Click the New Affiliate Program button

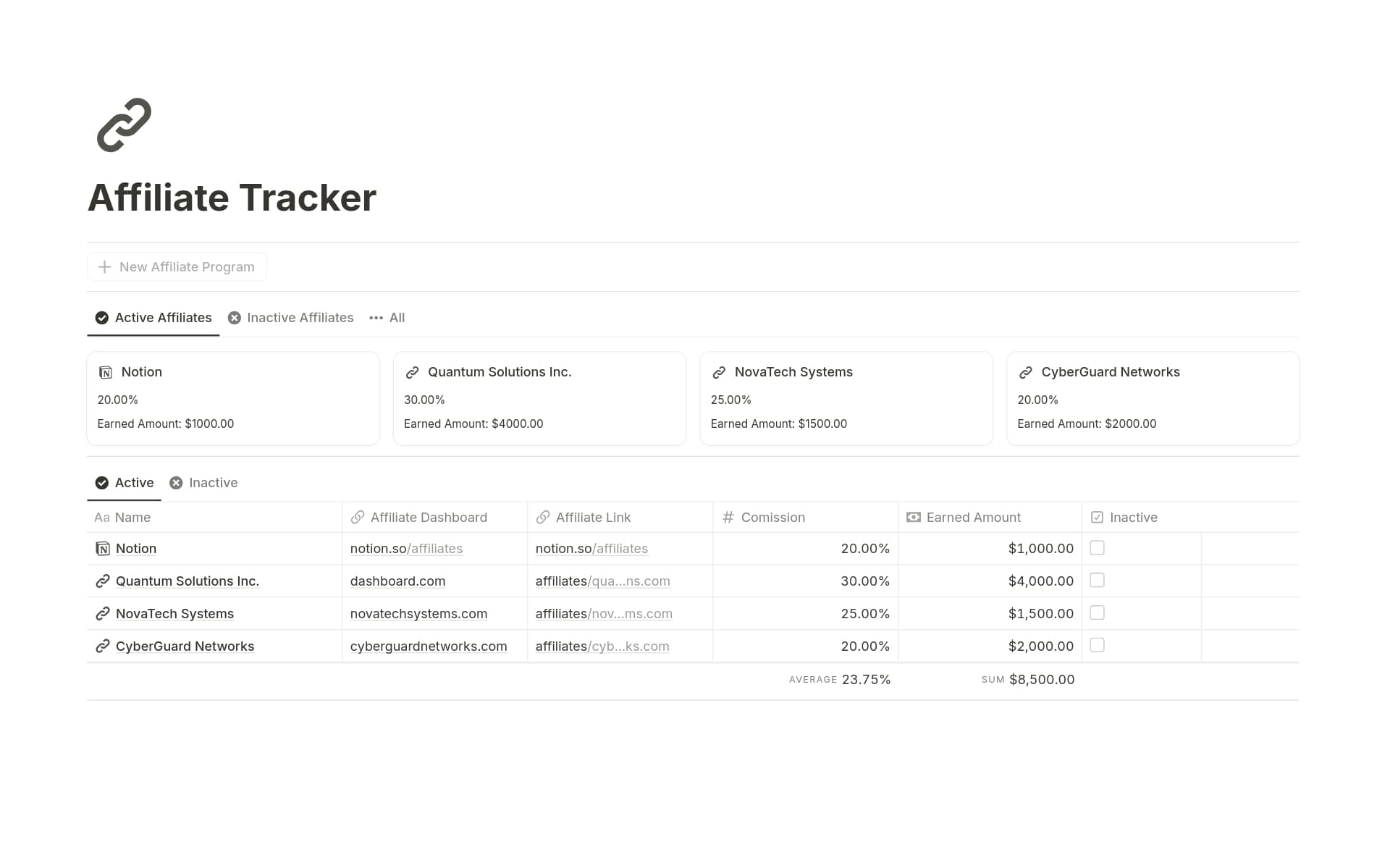pyautogui.click(x=176, y=266)
